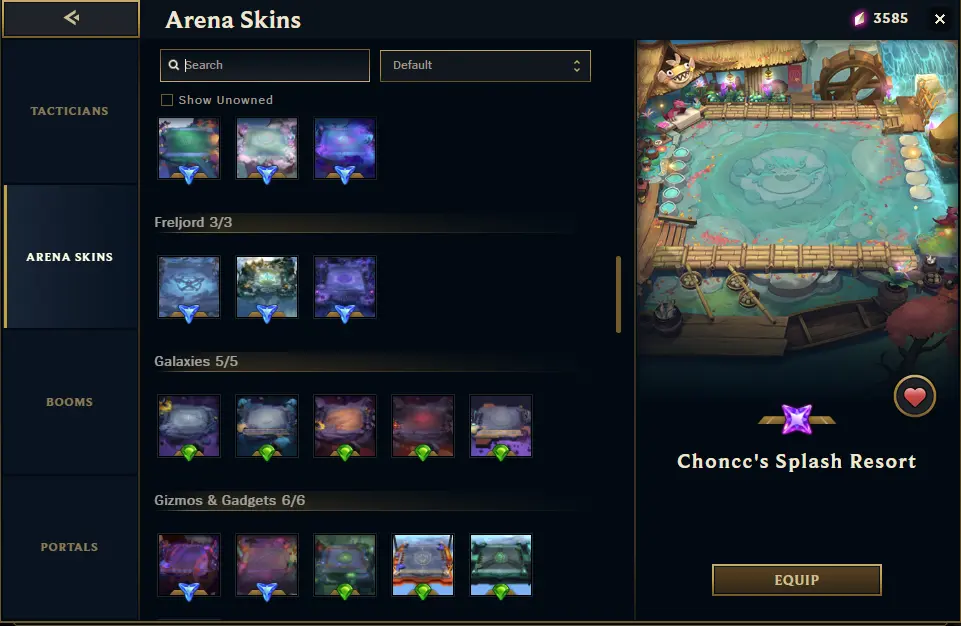Favorite Choncc's Splash Resort with heart icon
Image resolution: width=961 pixels, height=626 pixels.
pos(914,396)
